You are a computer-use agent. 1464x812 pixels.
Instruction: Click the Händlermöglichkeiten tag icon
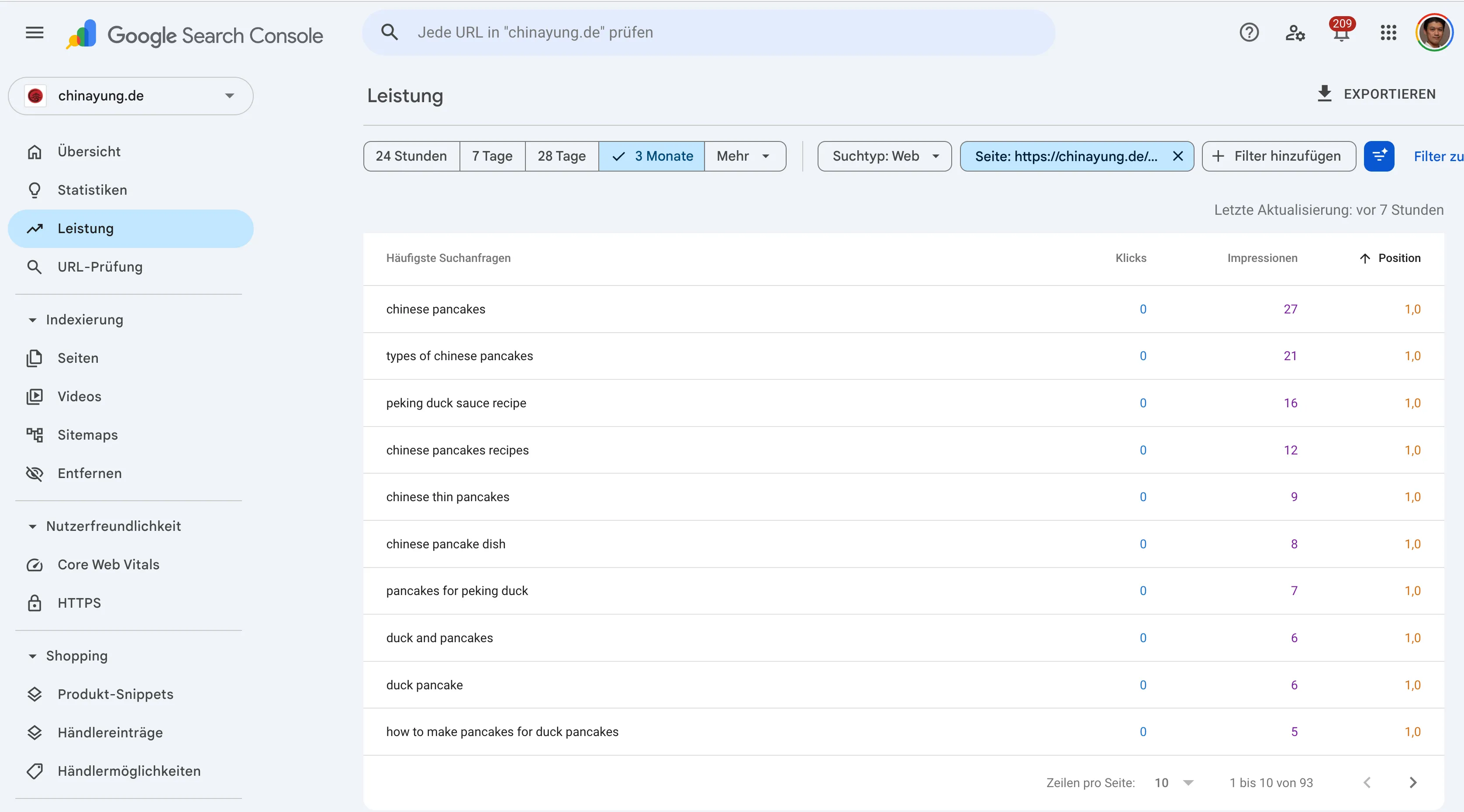click(35, 771)
